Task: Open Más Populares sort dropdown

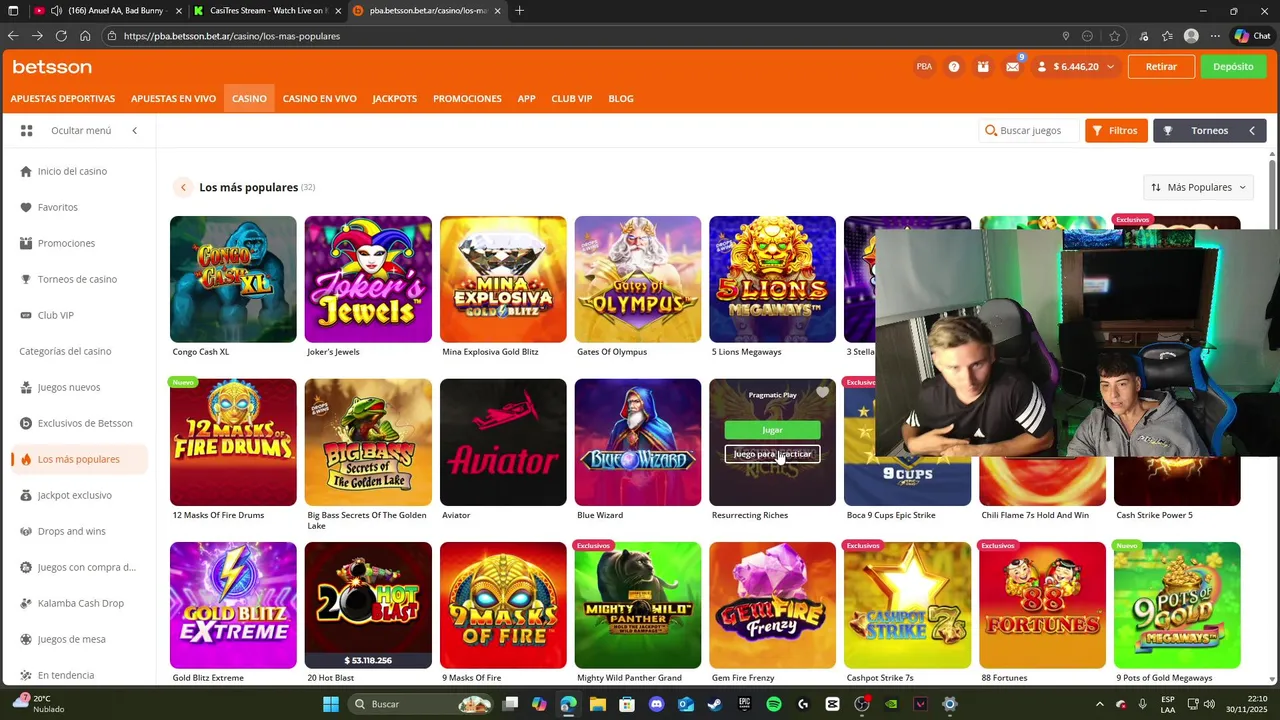Action: click(x=1198, y=187)
